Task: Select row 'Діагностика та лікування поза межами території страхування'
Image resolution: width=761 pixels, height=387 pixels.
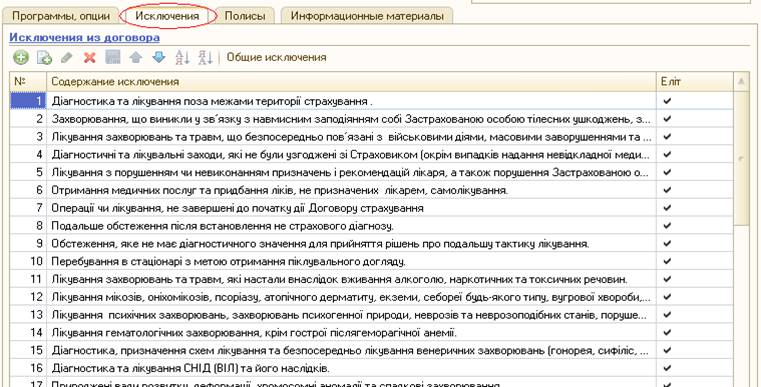Action: click(372, 101)
